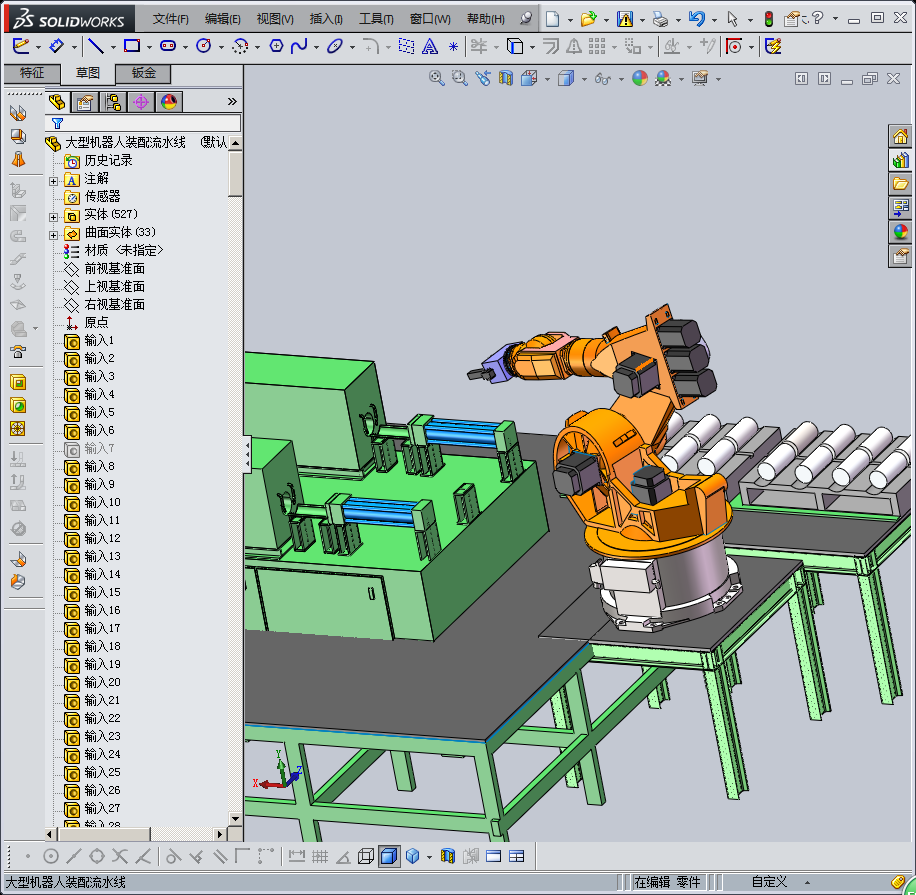
Task: Toggle the feature tree filter icon
Action: (57, 123)
